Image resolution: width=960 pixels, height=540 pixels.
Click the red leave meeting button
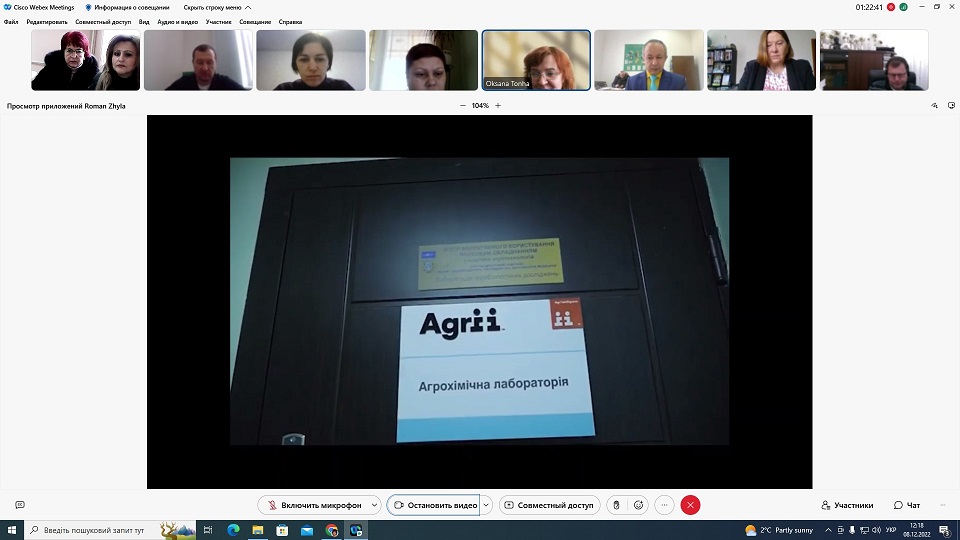tap(690, 505)
